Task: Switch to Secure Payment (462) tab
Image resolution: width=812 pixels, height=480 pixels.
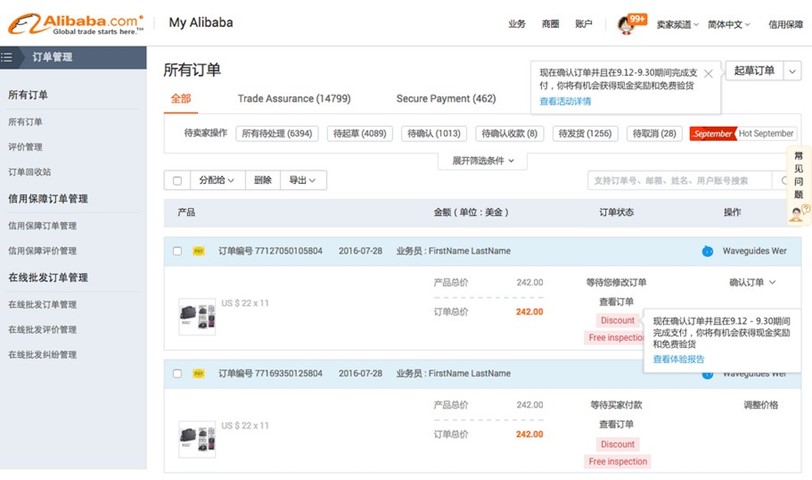Action: 446,98
